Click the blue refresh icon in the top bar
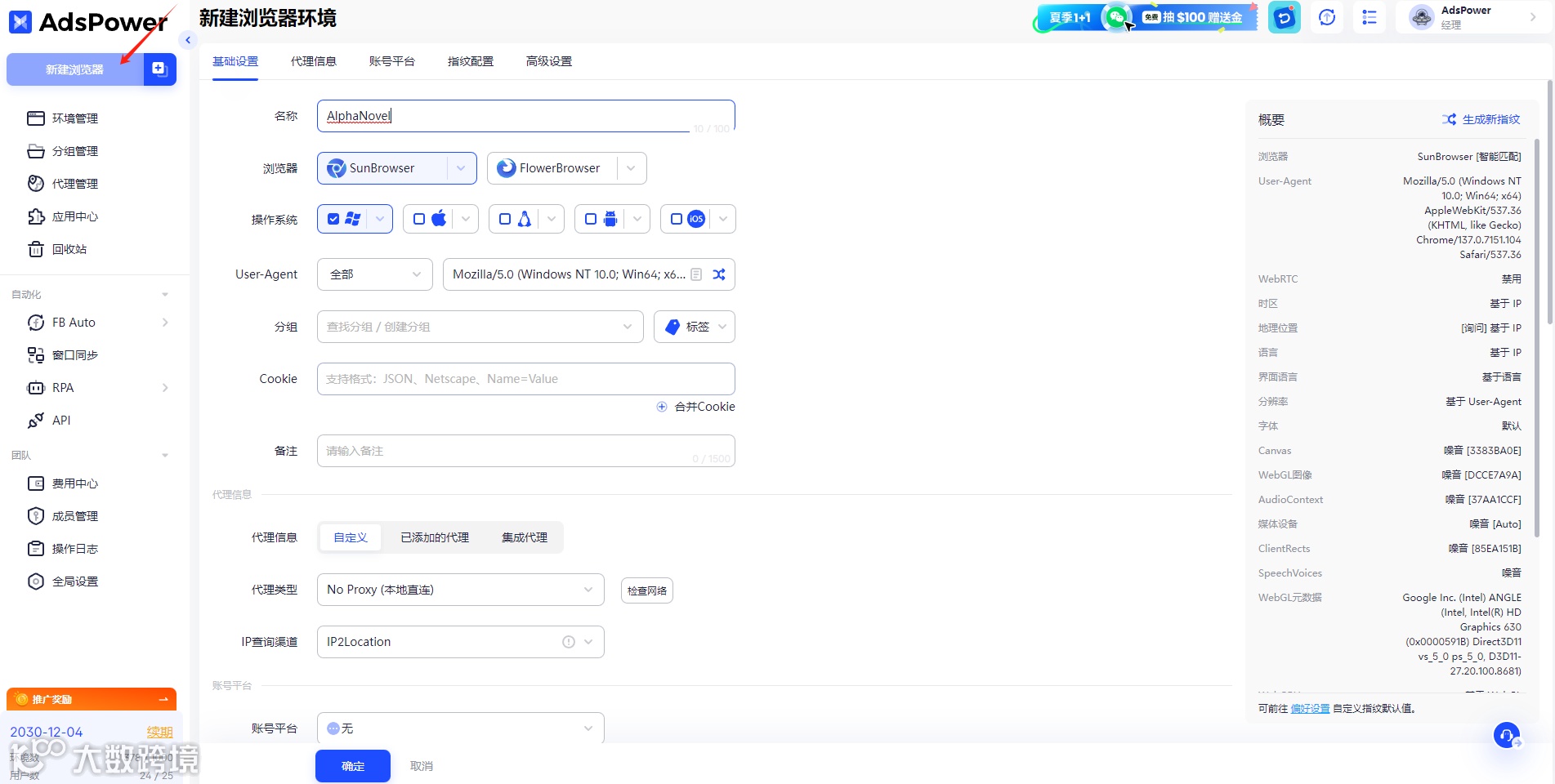This screenshot has height=784, width=1555. pyautogui.click(x=1285, y=17)
